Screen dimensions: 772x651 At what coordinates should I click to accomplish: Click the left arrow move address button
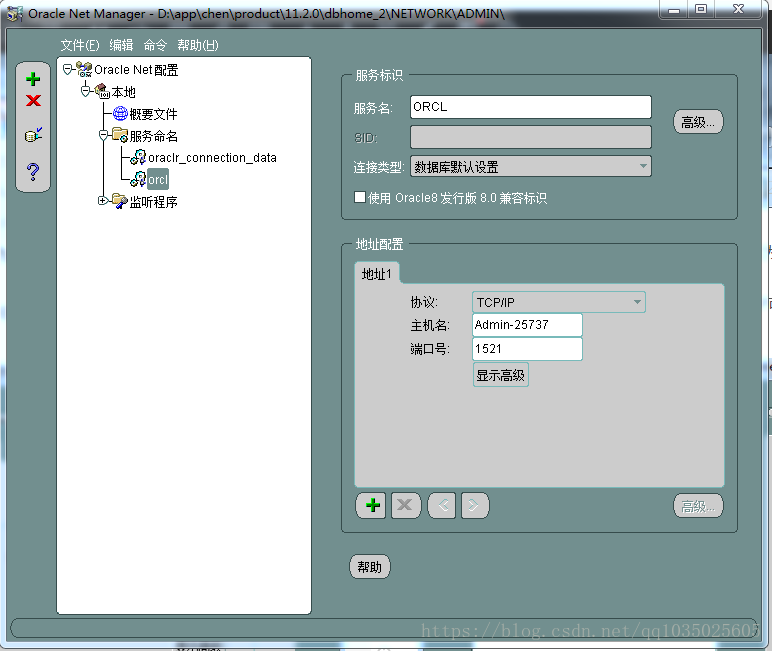click(442, 505)
